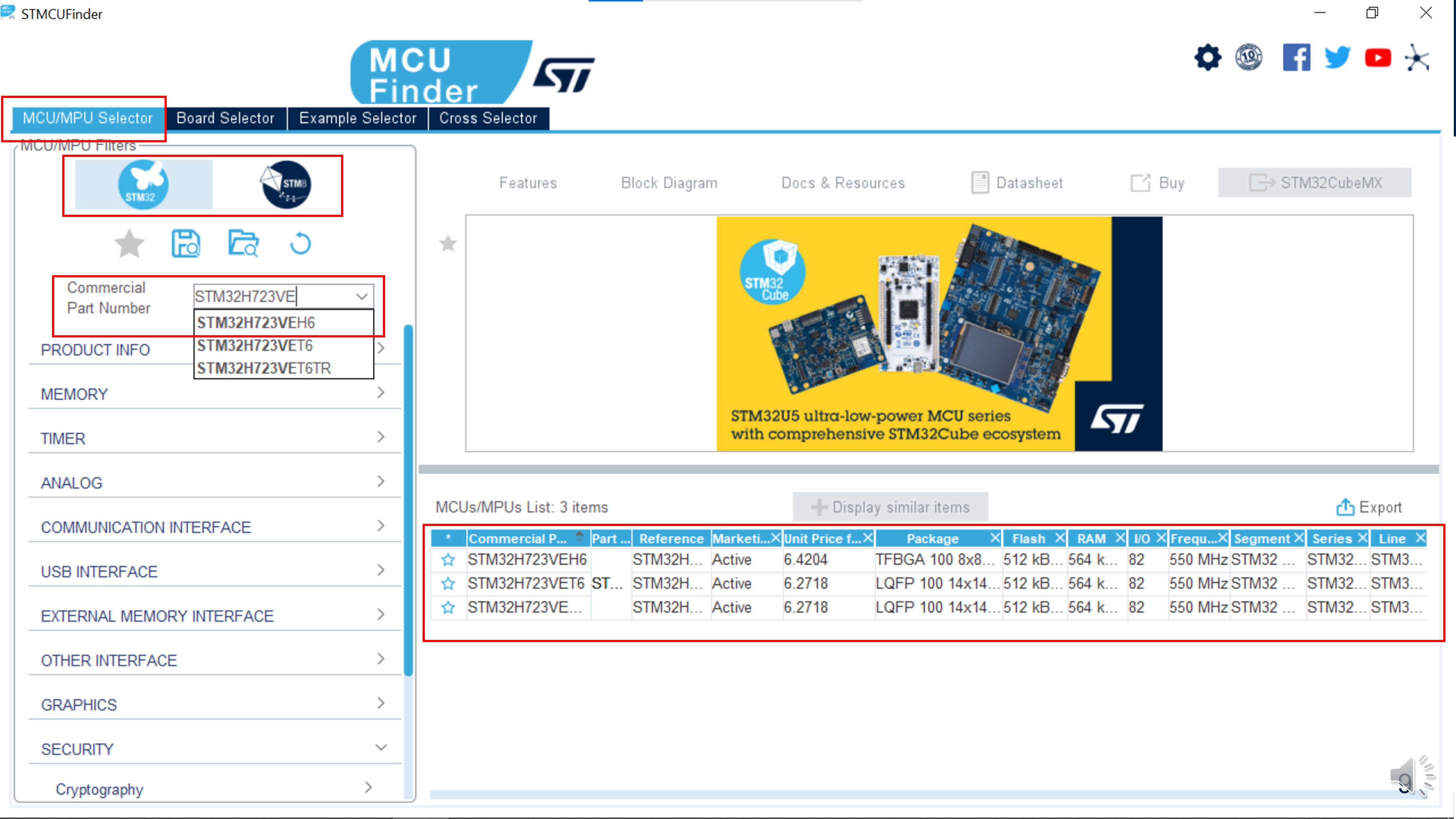The height and width of the screenshot is (819, 1456).
Task: Click the ST community network star icon
Action: pyautogui.click(x=1417, y=58)
